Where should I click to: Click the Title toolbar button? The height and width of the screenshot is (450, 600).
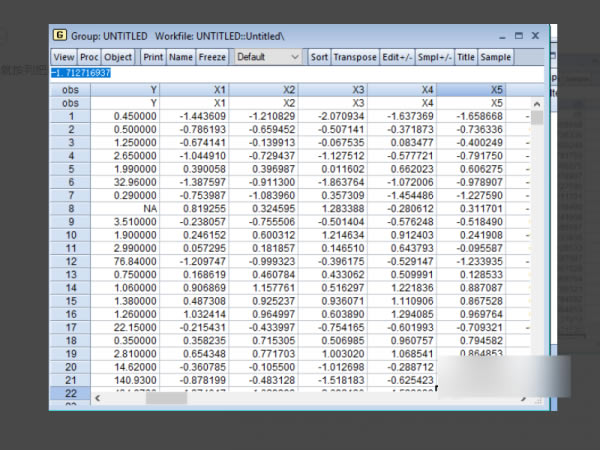(466, 57)
